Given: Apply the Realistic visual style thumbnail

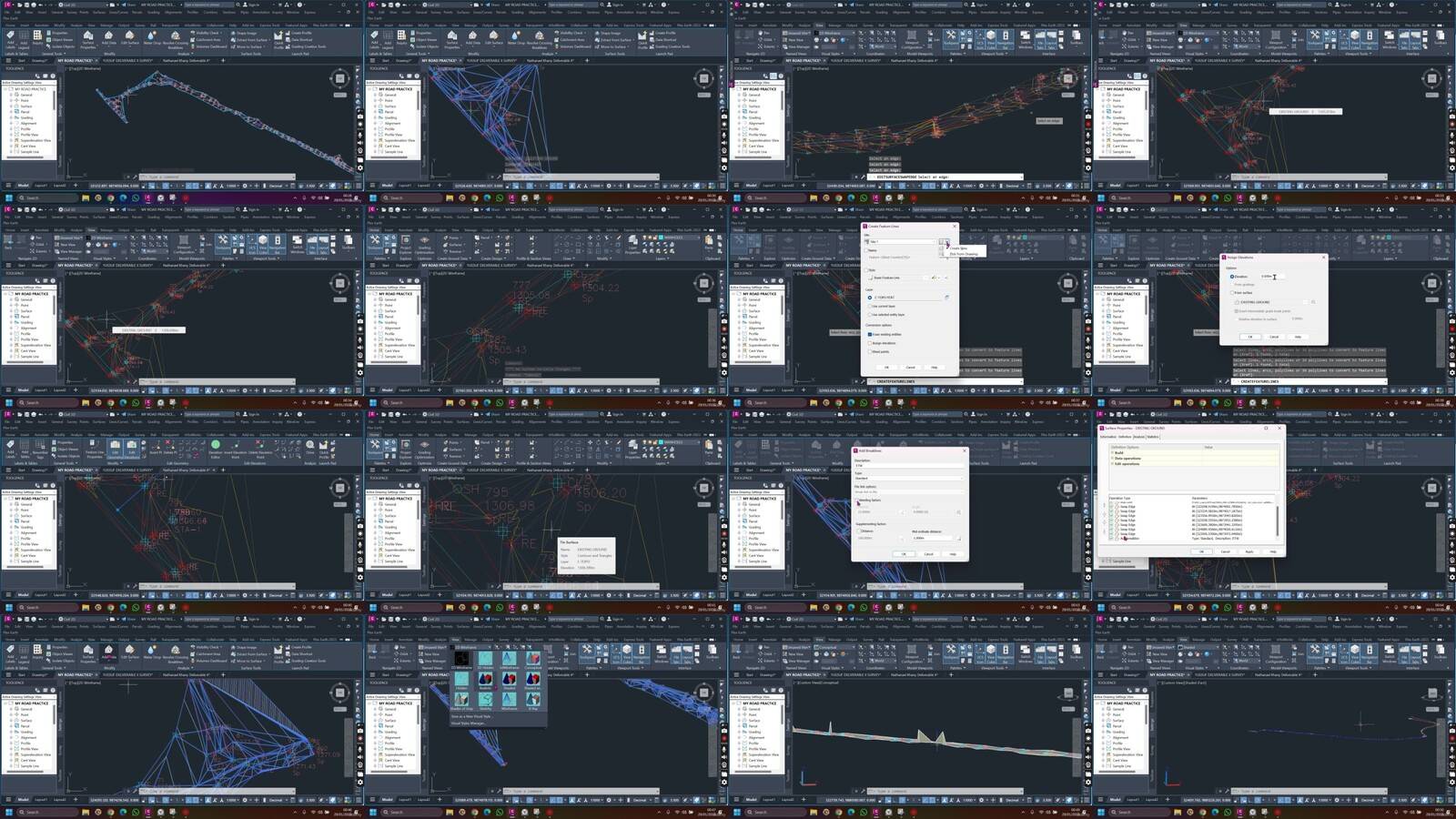Looking at the screenshot, I should click(x=485, y=681).
